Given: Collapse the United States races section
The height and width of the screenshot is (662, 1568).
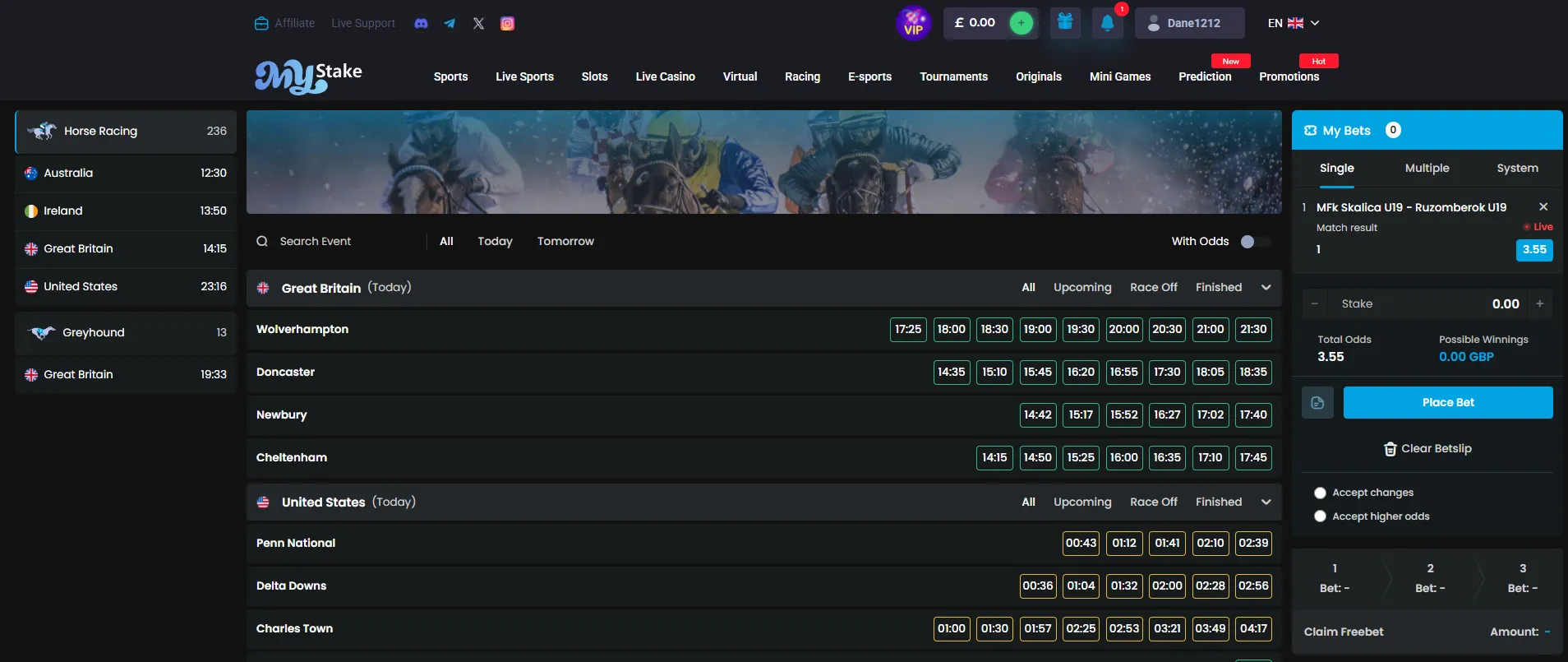Looking at the screenshot, I should [x=1266, y=502].
